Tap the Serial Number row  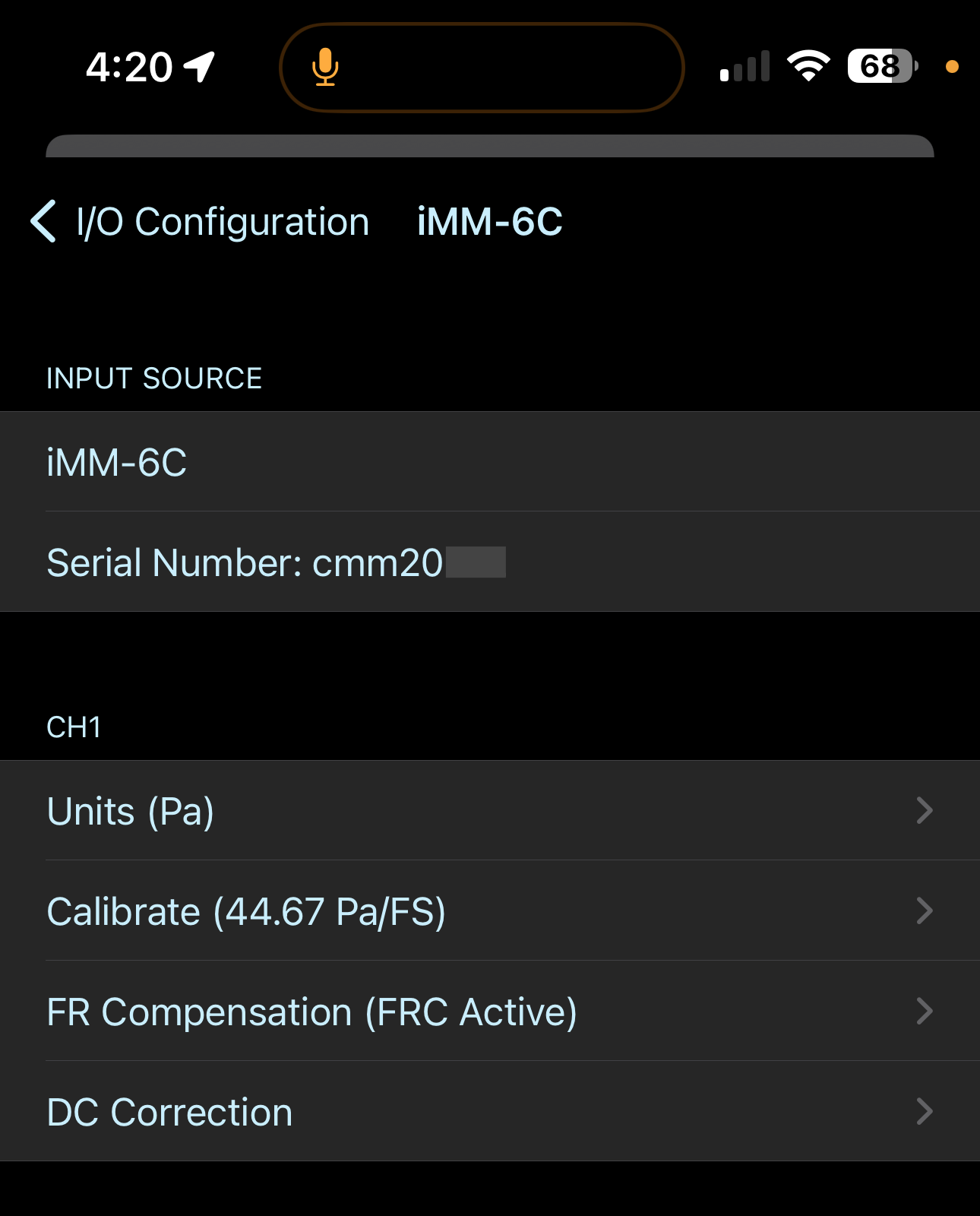click(x=490, y=562)
